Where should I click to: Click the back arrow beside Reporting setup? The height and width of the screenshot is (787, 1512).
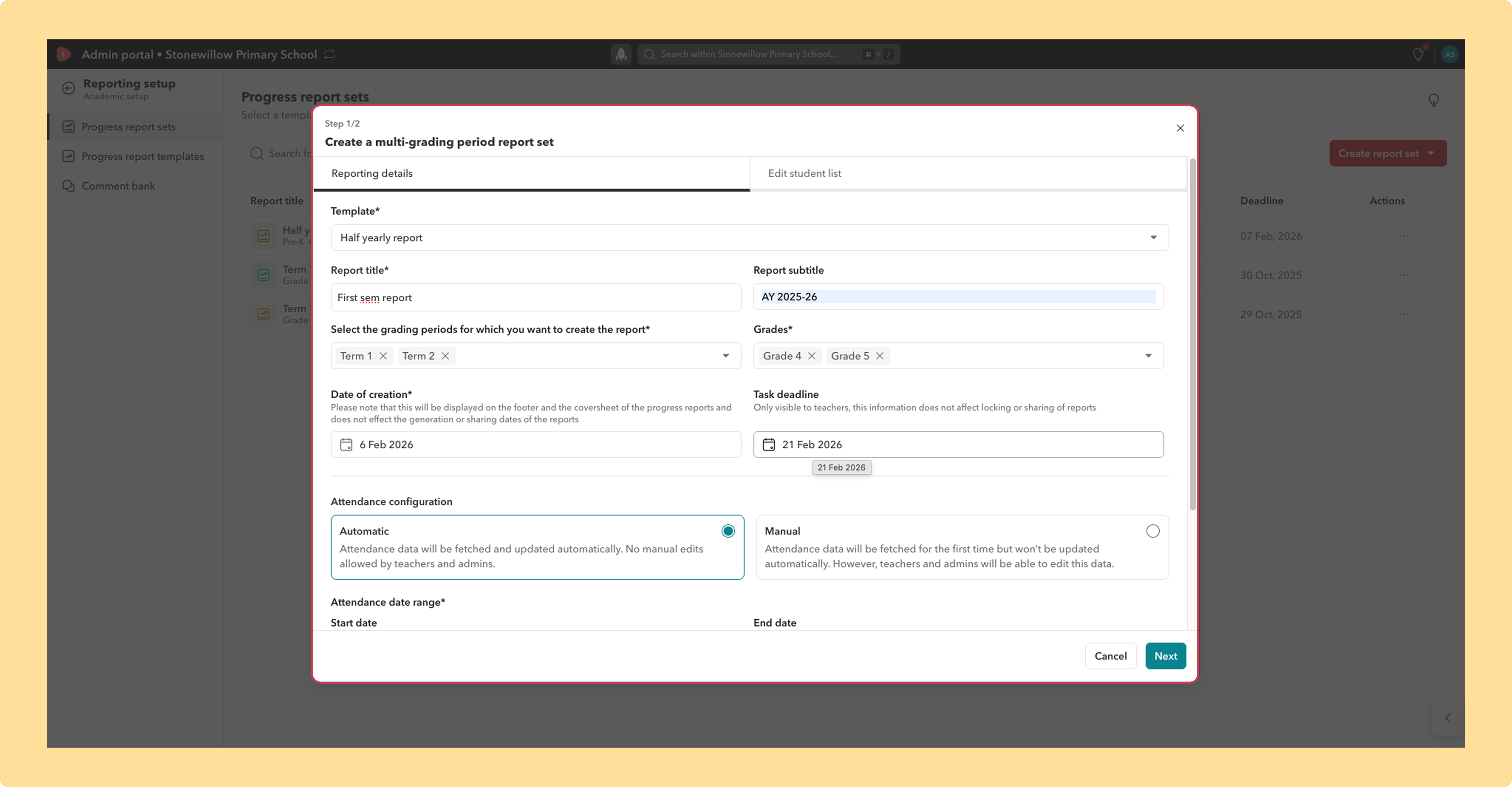(69, 89)
